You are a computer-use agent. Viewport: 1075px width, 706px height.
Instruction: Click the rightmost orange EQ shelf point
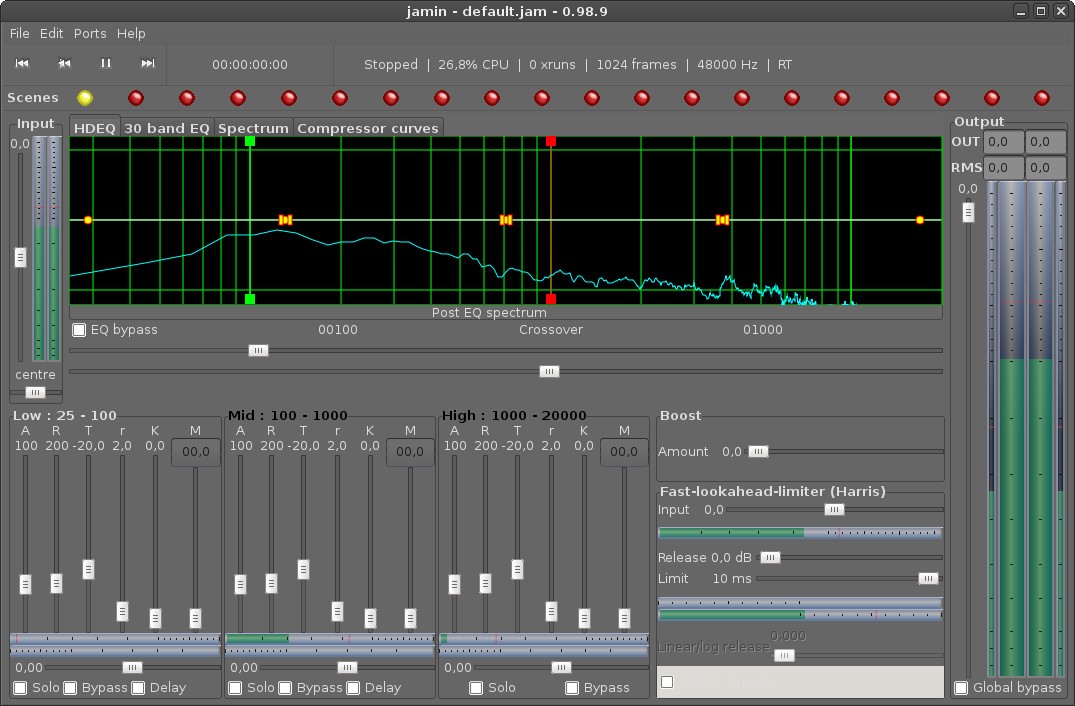pyautogui.click(x=919, y=219)
